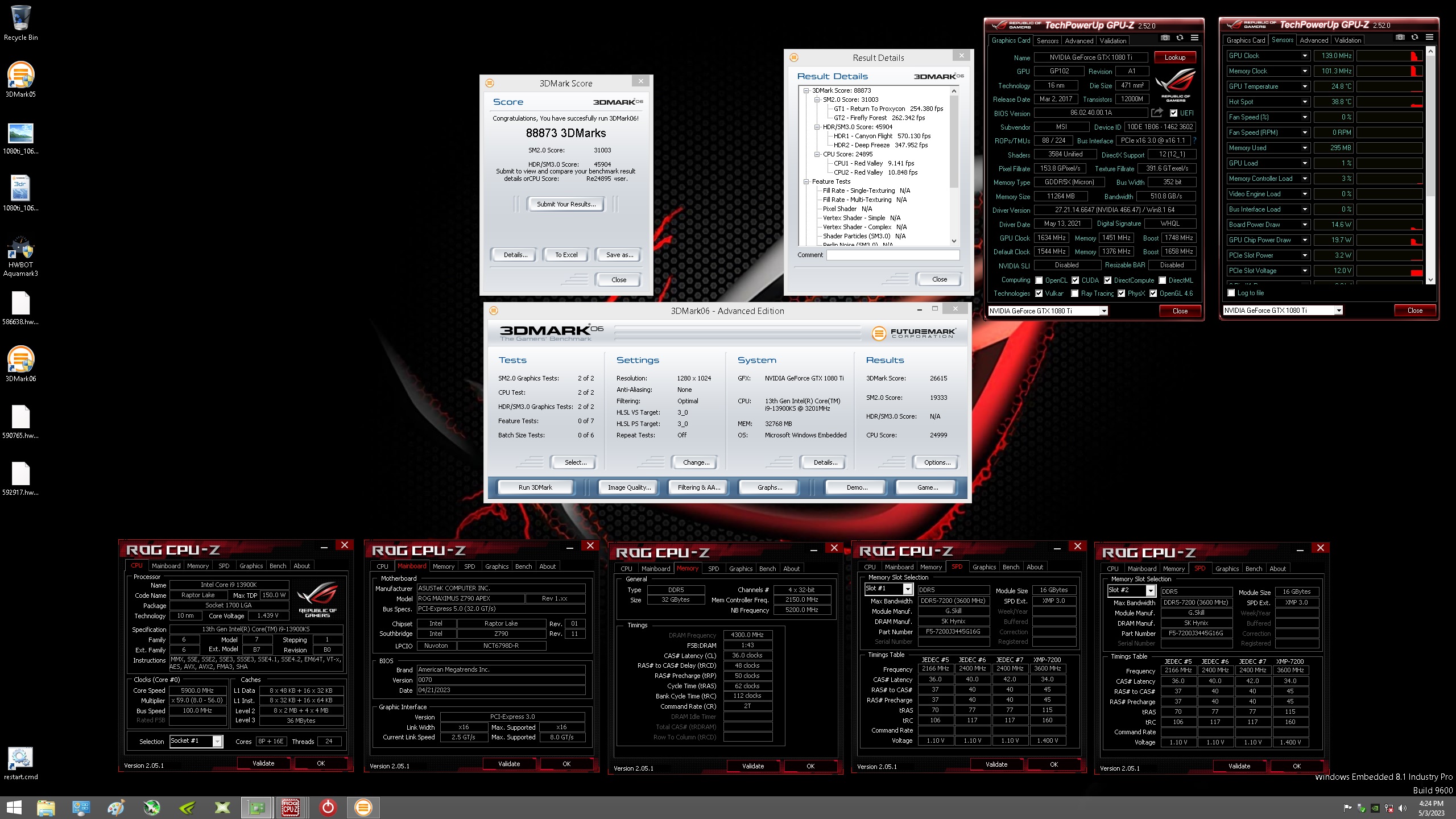Click the GPU-Z Sensors list vertical scrollbar
The width and height of the screenshot is (1456, 819).
1431,165
